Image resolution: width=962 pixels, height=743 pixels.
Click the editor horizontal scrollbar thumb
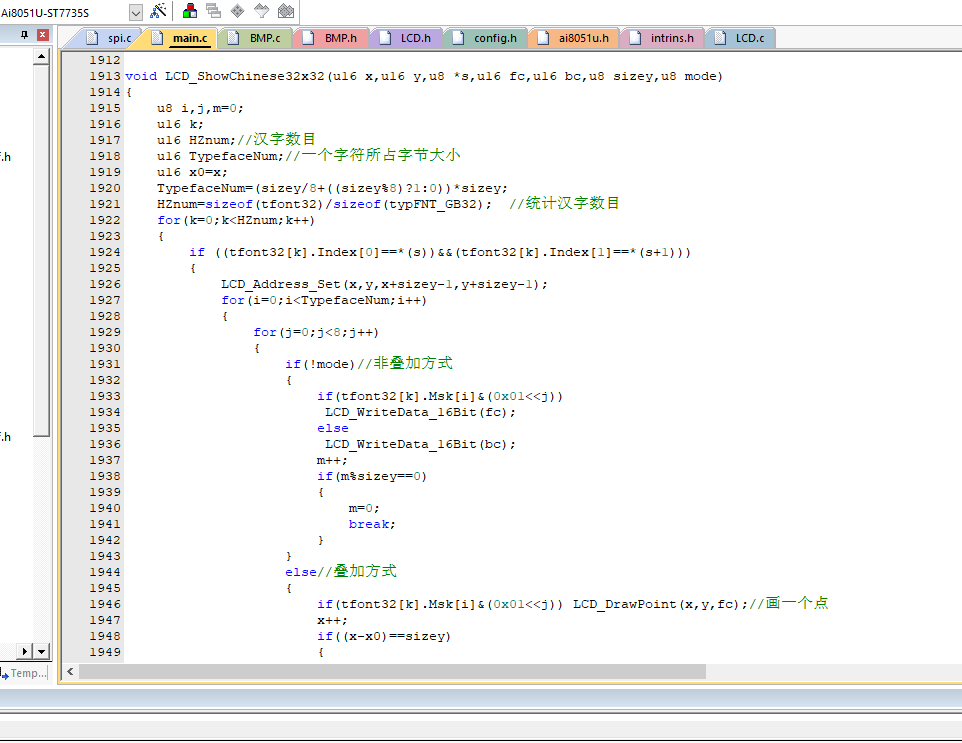[x=393, y=672]
